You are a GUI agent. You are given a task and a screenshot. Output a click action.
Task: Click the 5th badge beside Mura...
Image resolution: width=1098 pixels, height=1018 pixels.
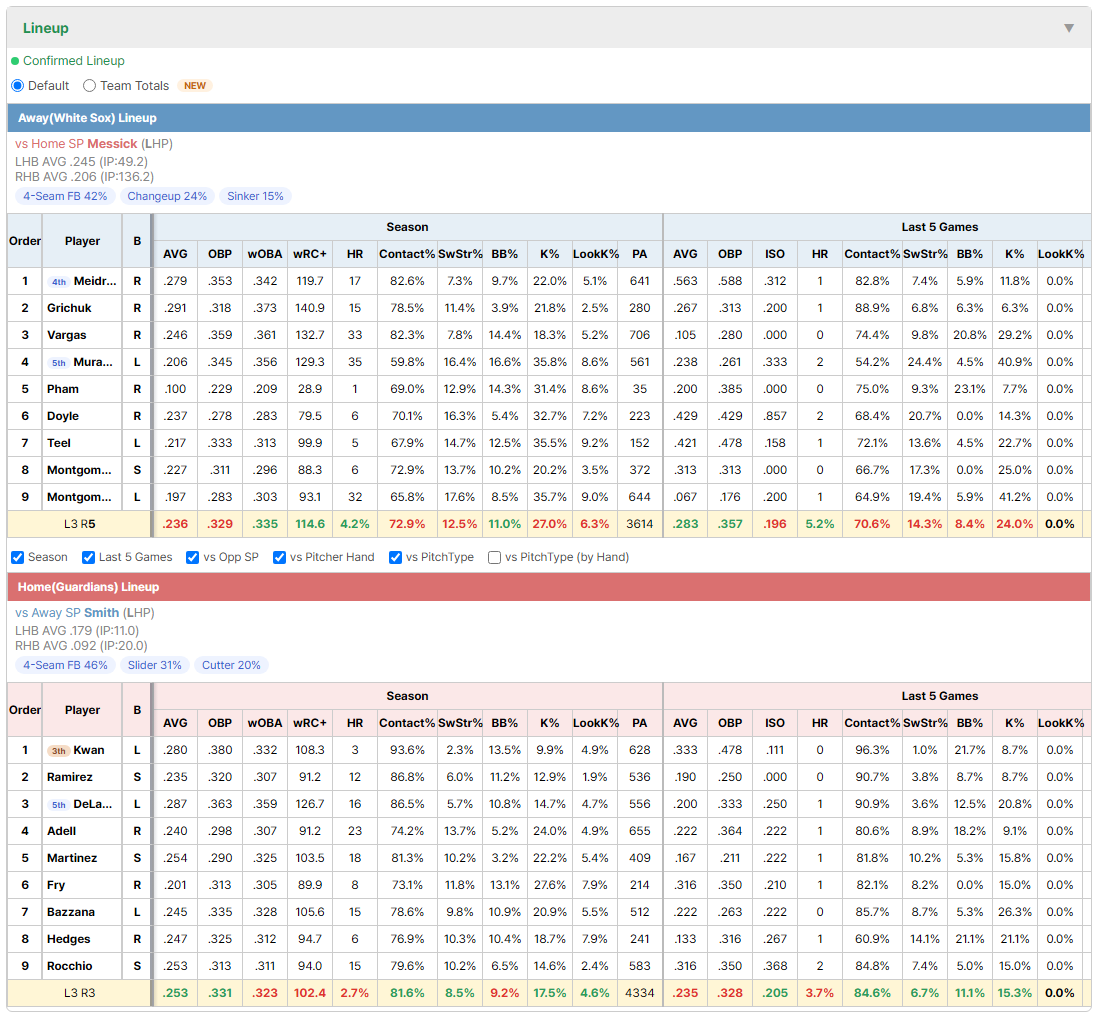tap(59, 363)
